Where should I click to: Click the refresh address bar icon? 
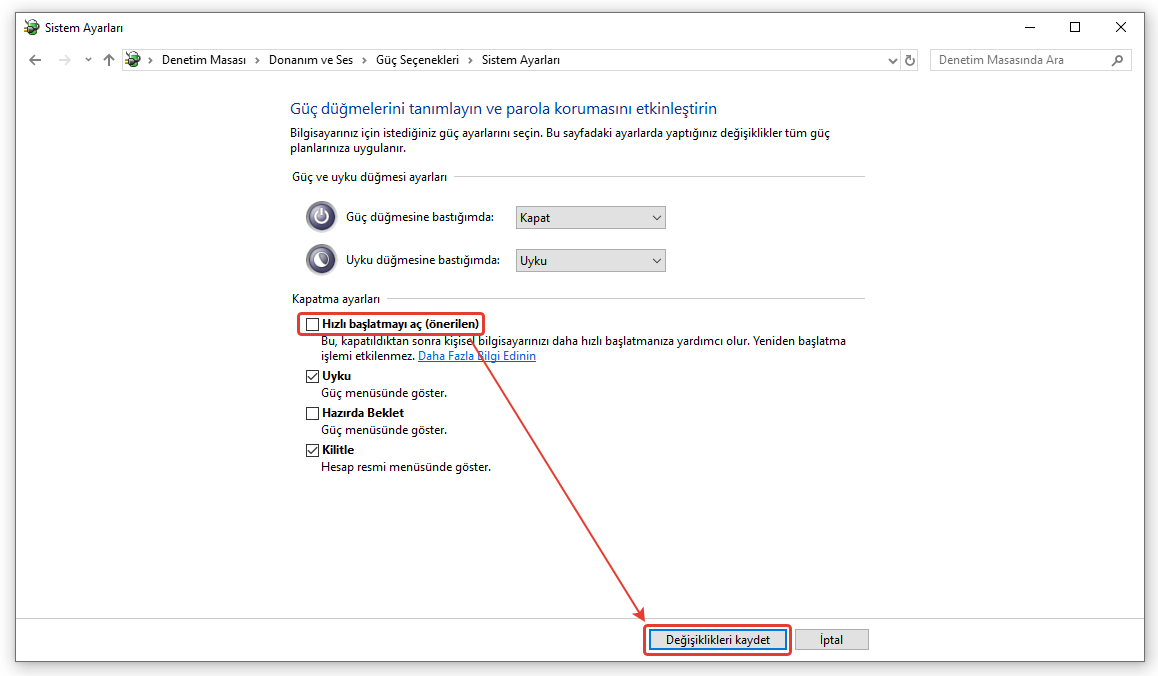coord(910,60)
